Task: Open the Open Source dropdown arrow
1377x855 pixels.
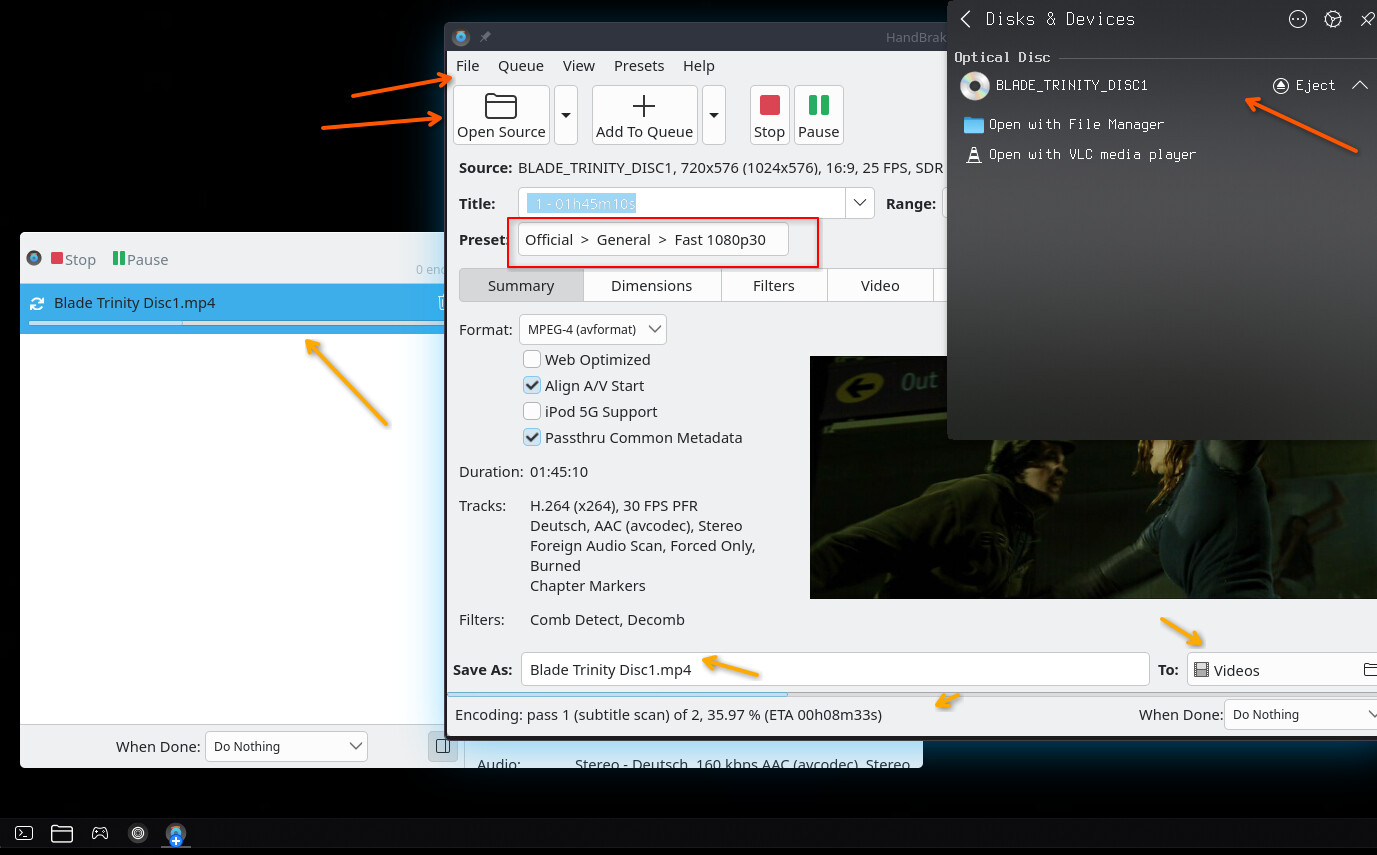Action: 565,114
